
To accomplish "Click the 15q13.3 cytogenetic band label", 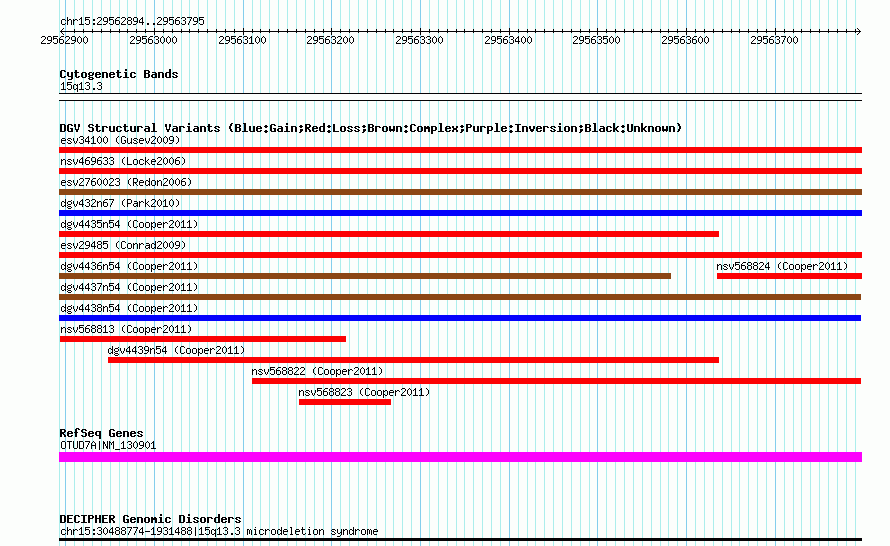I will 81,86.
